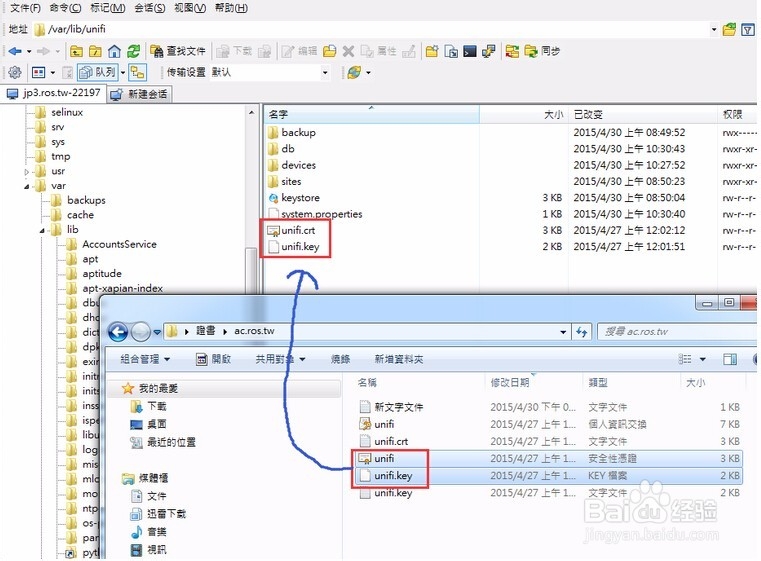Click the New Session (新建会话) tab
Viewport: 761px width, 561px height.
139,94
